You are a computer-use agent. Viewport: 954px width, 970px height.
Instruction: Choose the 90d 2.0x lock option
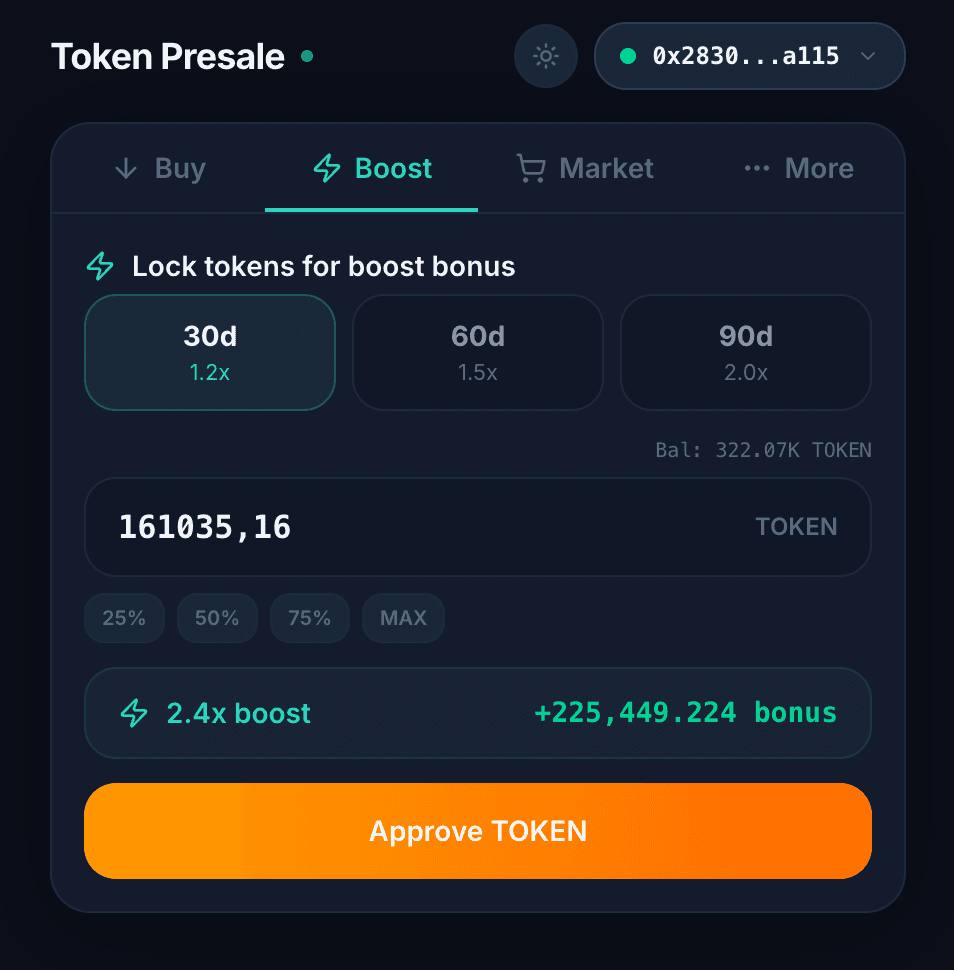click(x=746, y=352)
